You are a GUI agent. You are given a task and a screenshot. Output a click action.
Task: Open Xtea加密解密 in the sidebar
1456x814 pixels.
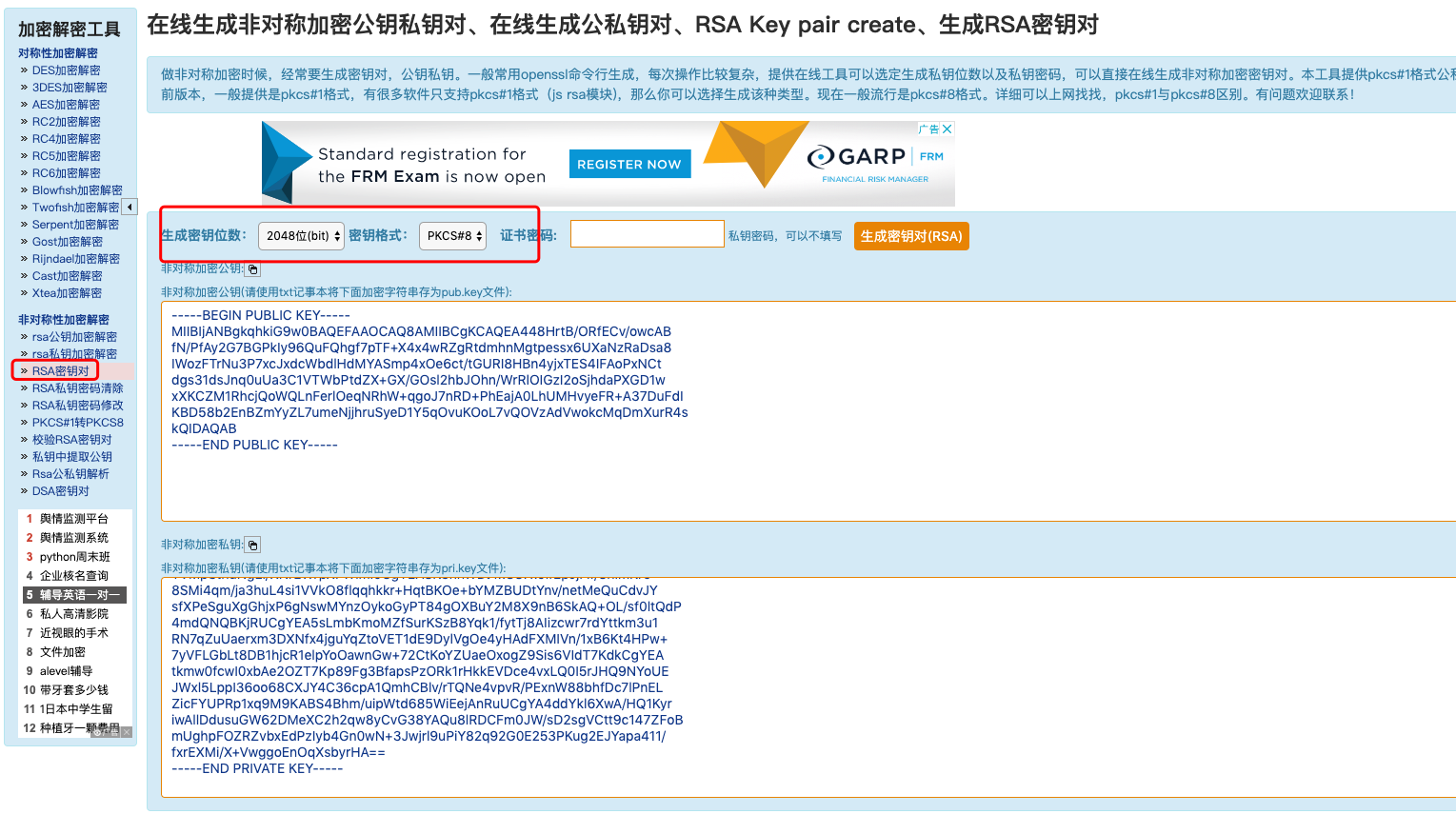coord(68,293)
